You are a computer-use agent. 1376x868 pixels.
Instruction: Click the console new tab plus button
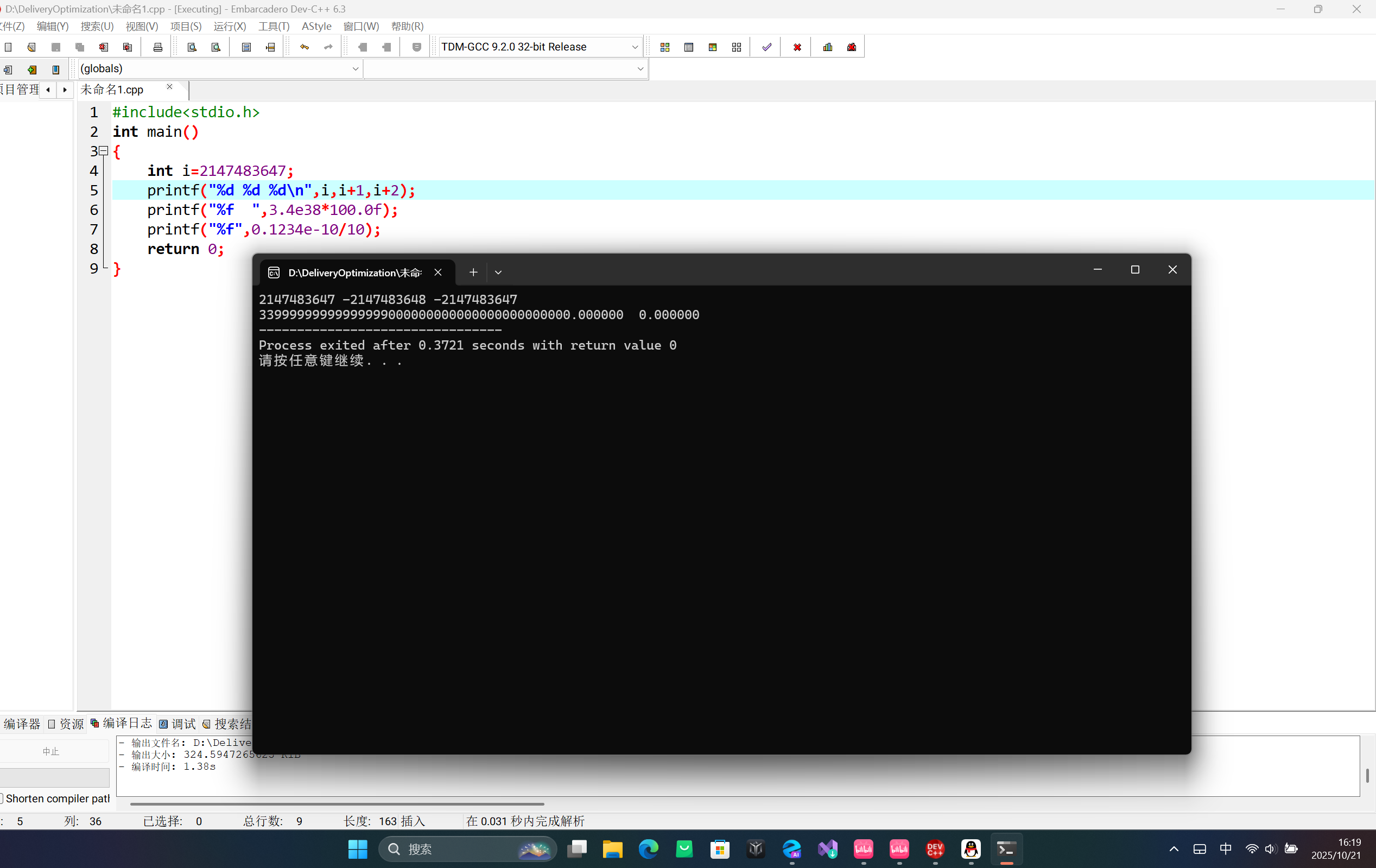tap(473, 273)
